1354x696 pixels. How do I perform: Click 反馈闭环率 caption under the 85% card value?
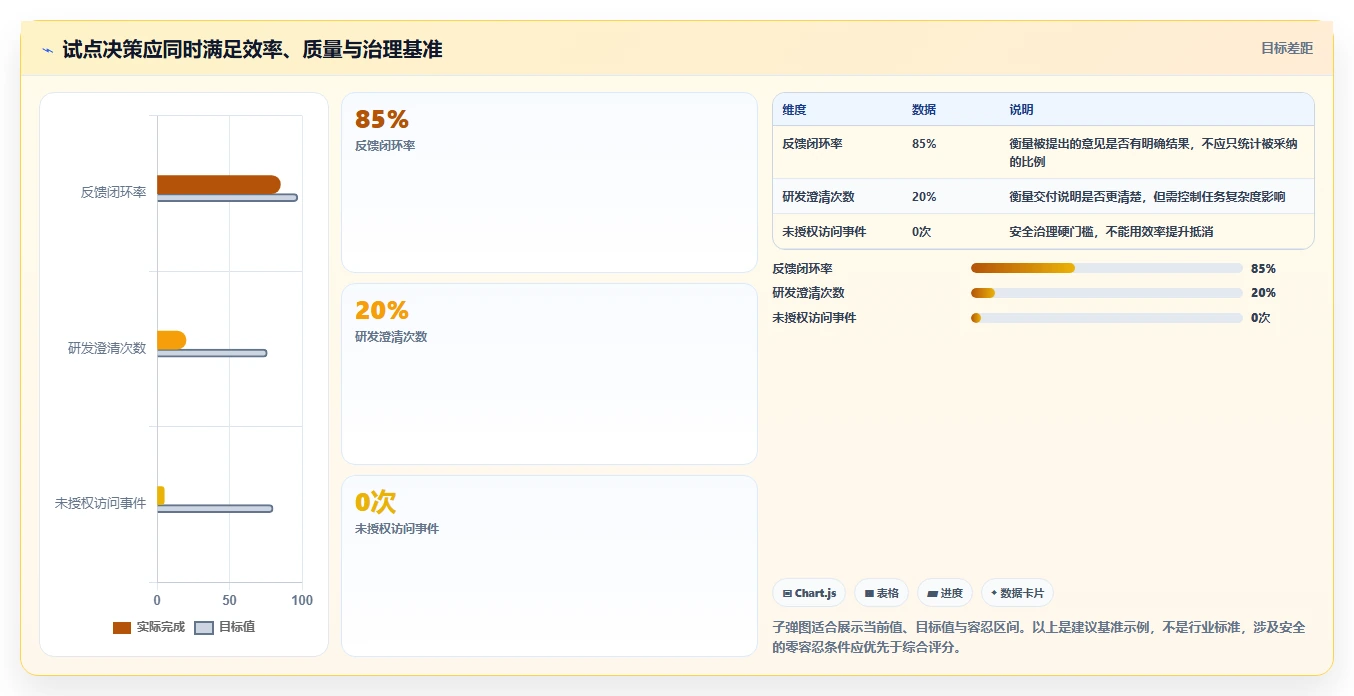[x=385, y=146]
